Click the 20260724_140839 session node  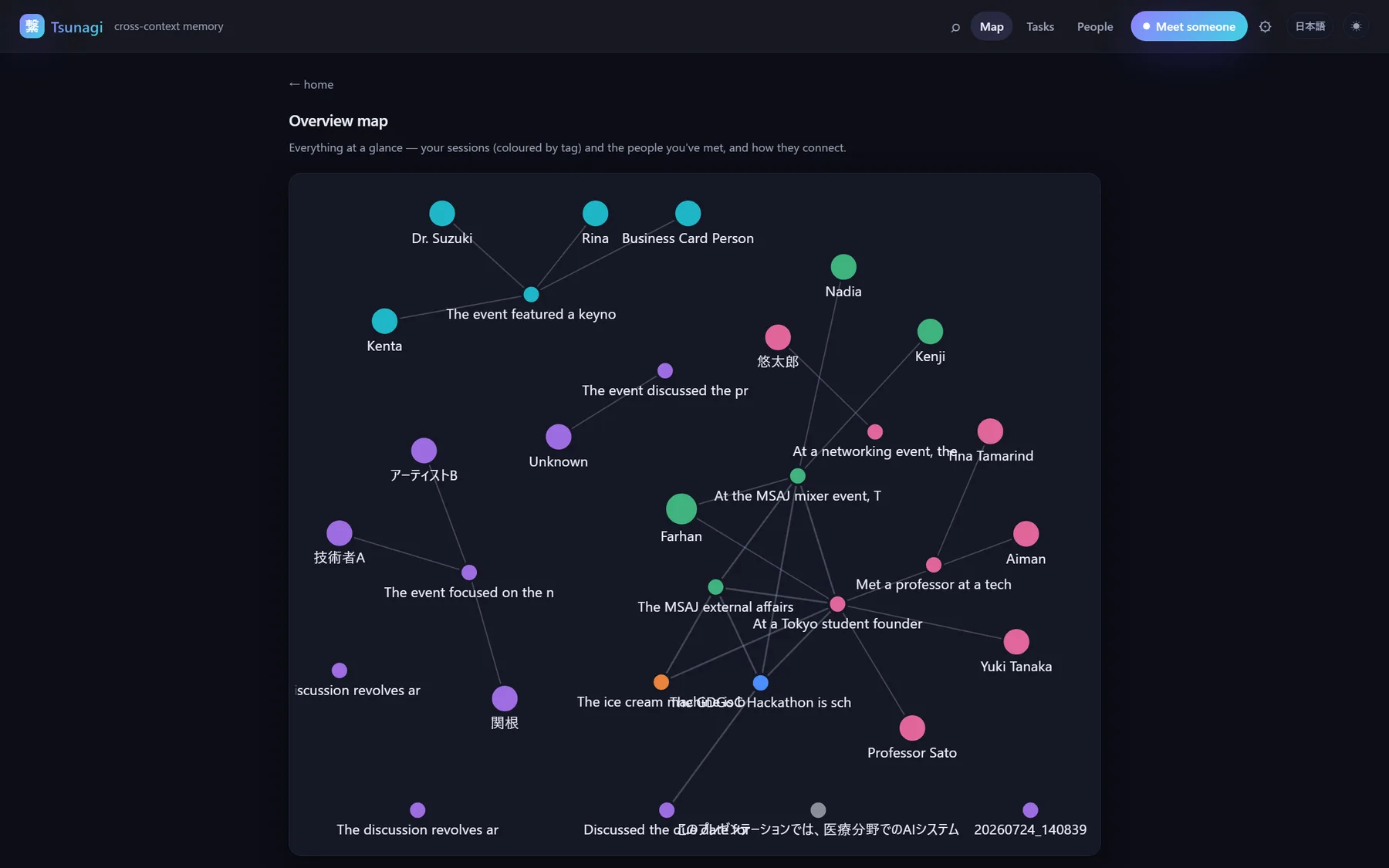1030,810
